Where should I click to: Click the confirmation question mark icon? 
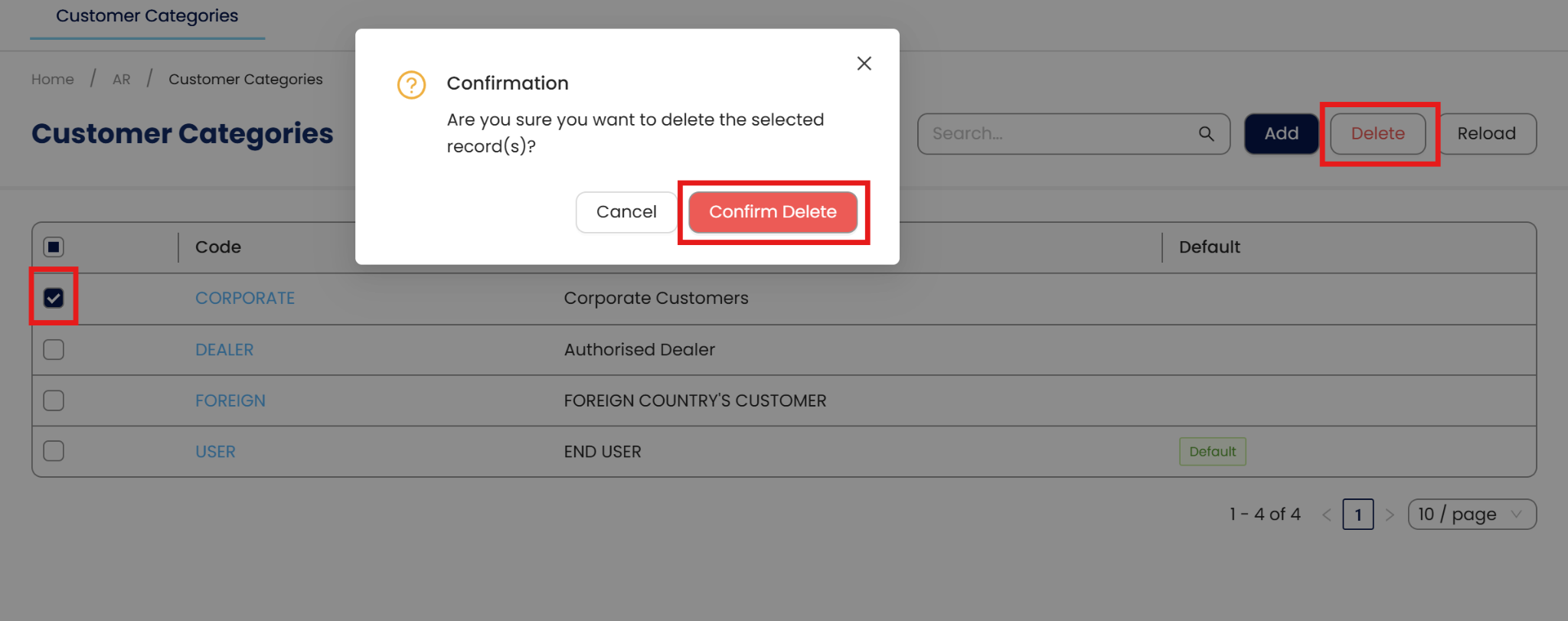click(411, 84)
